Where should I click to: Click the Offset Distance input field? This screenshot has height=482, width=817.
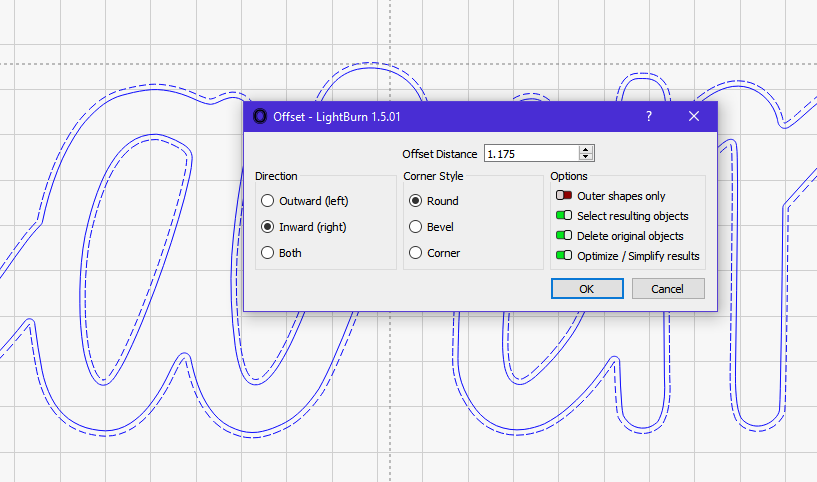(x=531, y=153)
